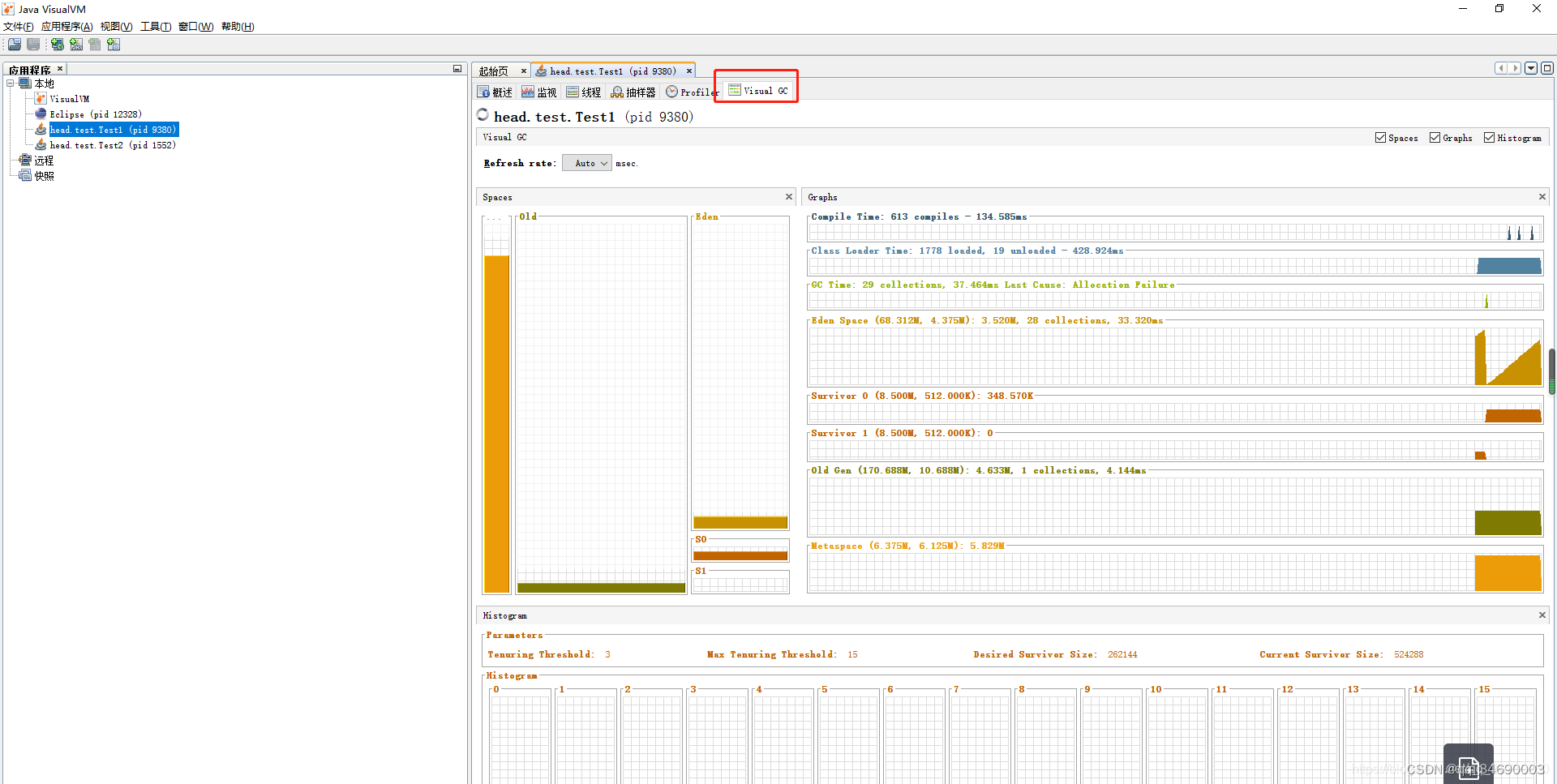The height and width of the screenshot is (784, 1557).
Task: Click the Eclipse application icon in tree
Action: click(41, 114)
